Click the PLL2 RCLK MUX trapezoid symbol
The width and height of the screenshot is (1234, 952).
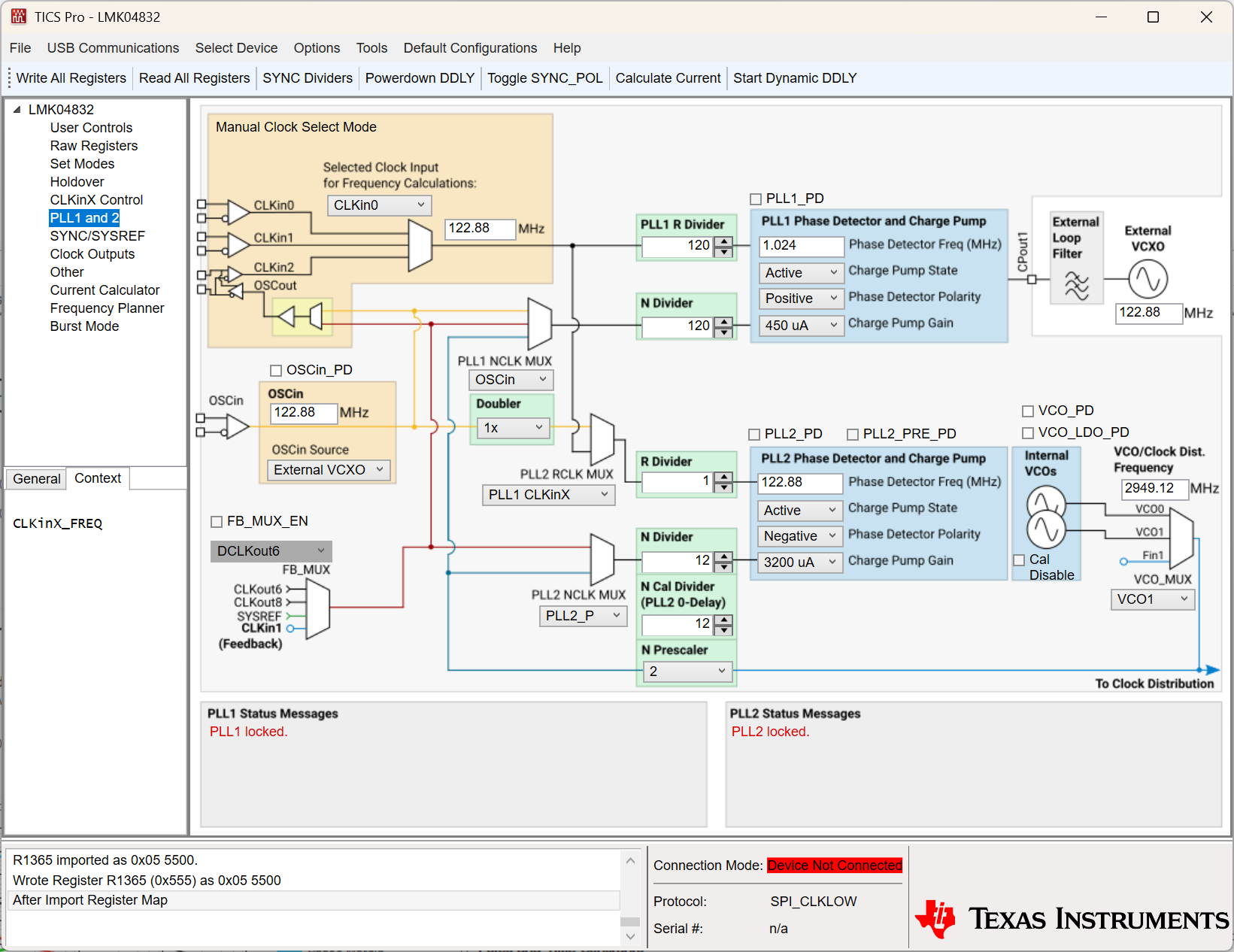pos(602,439)
